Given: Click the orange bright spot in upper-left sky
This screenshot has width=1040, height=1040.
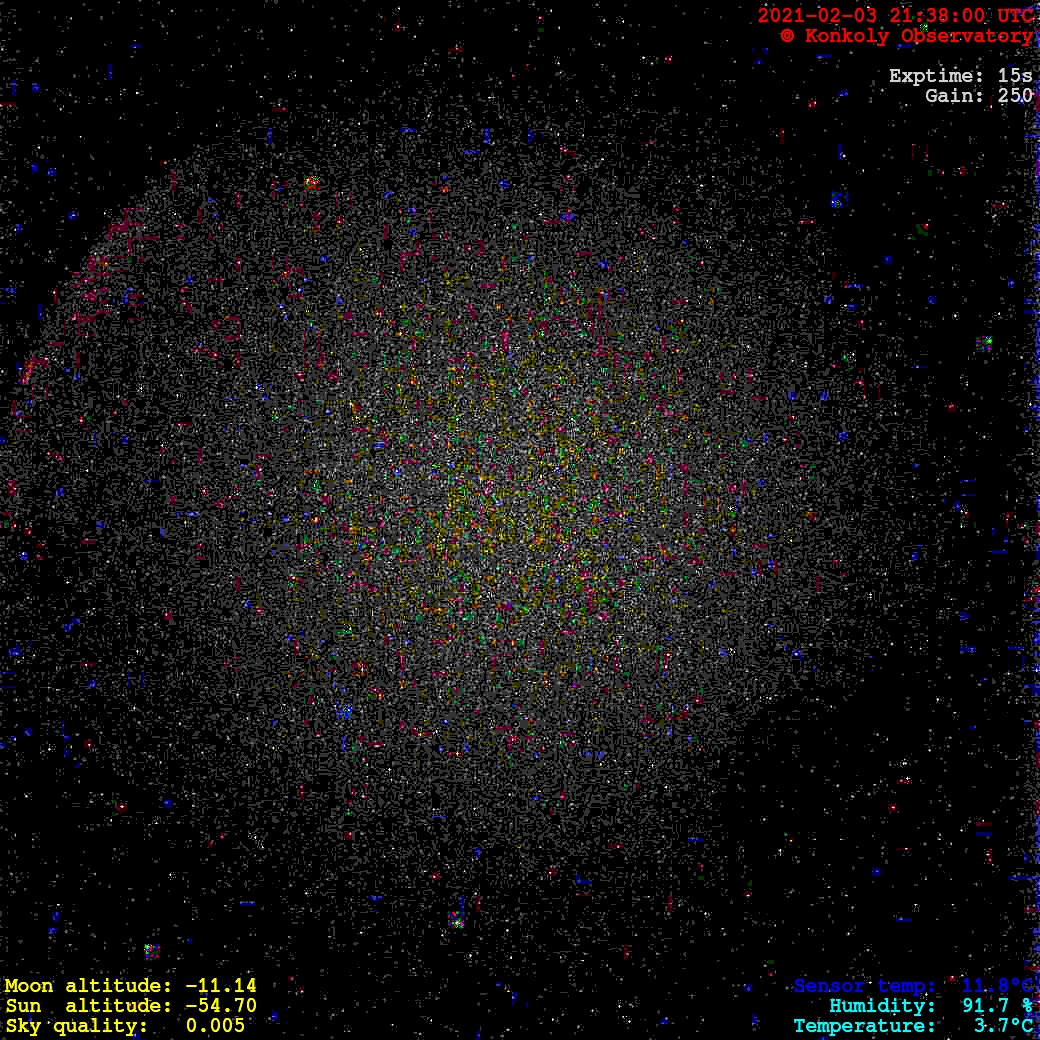Looking at the screenshot, I should [x=311, y=183].
